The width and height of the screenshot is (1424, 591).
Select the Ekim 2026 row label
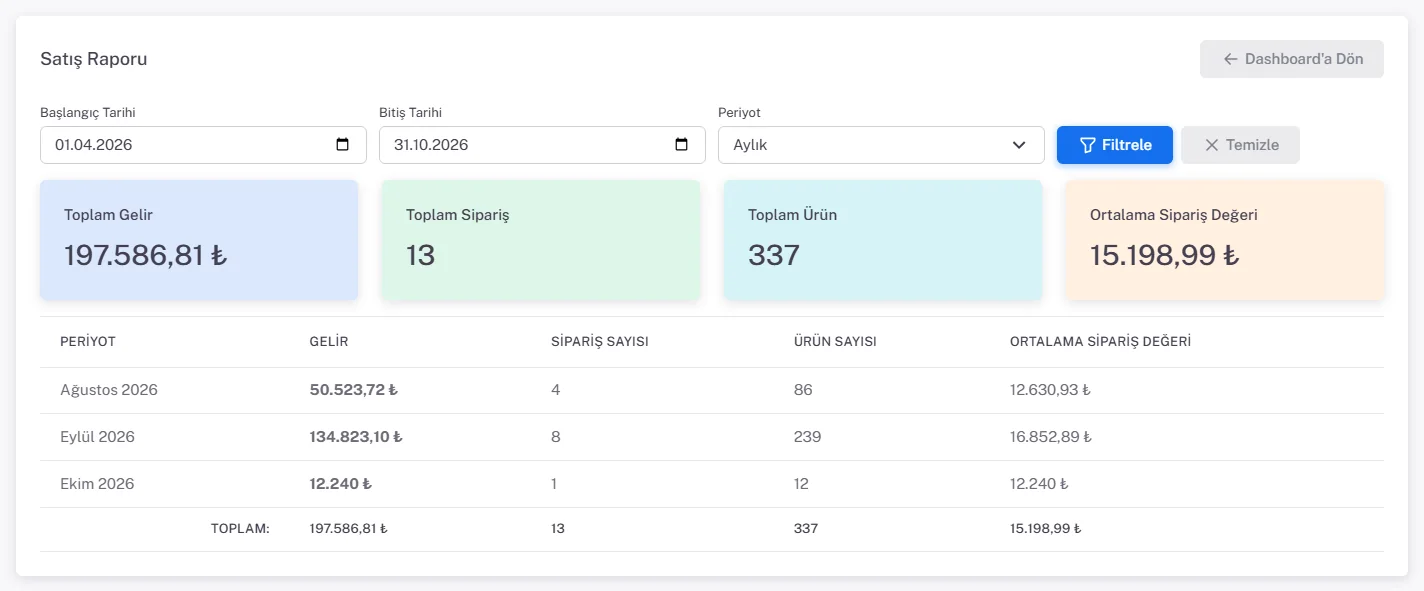97,484
